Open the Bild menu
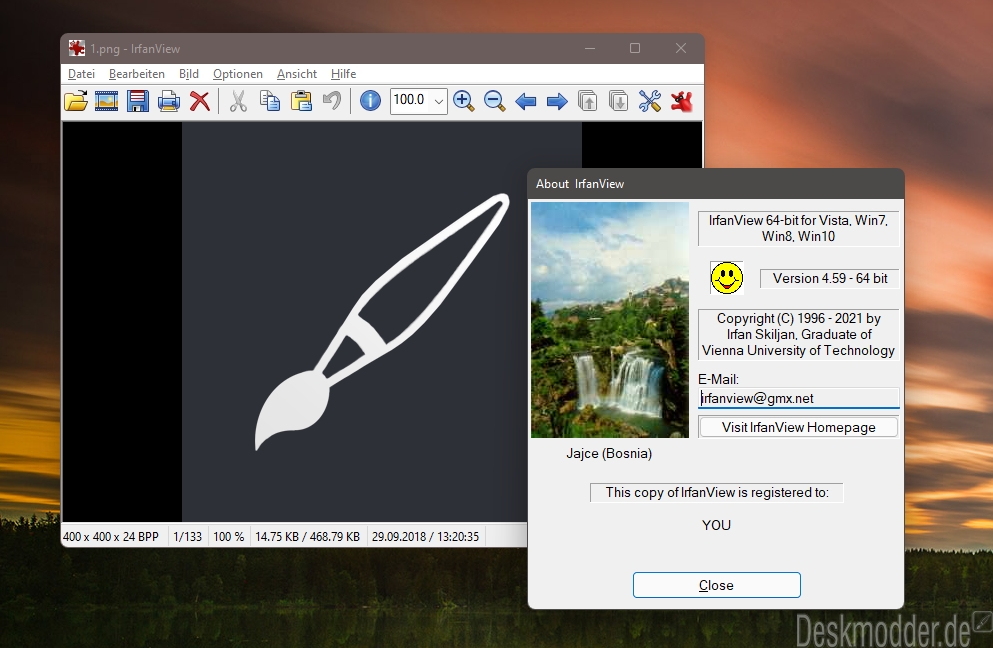Screen dimensions: 993x648 pyautogui.click(x=189, y=74)
